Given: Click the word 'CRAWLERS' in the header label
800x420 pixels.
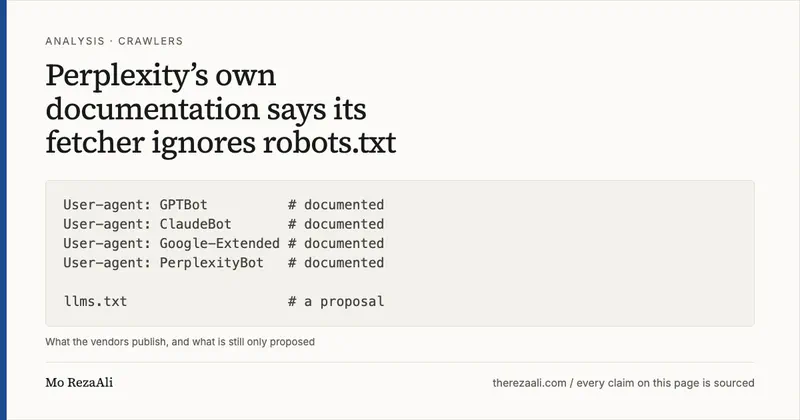Looking at the screenshot, I should 151,41.
